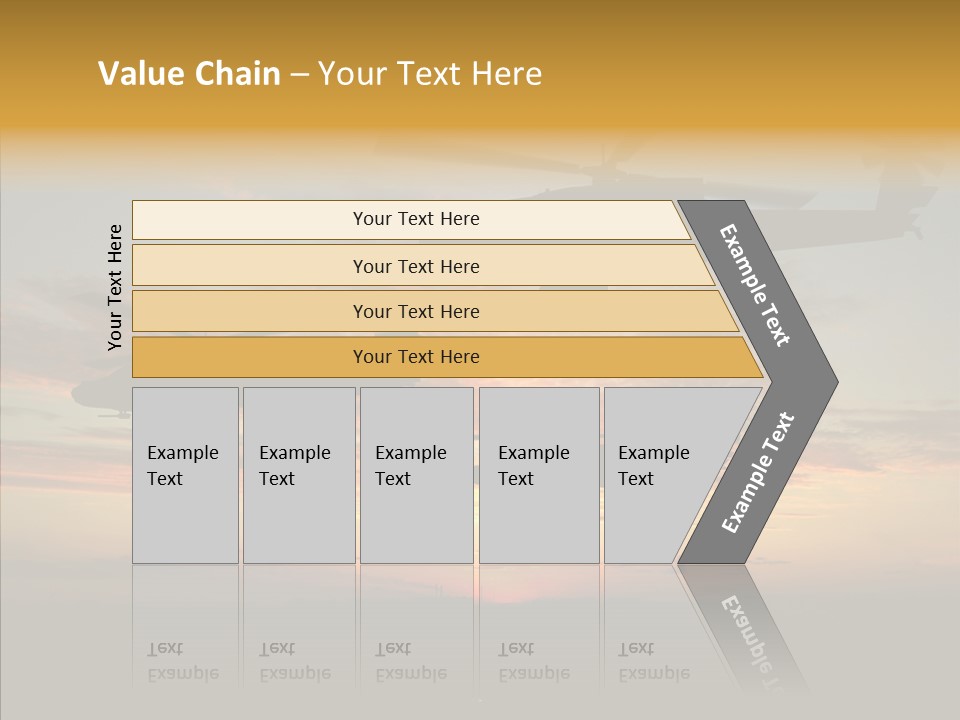This screenshot has width=960, height=720.
Task: Select the darkest orange bottom text bar
Action: [x=416, y=357]
